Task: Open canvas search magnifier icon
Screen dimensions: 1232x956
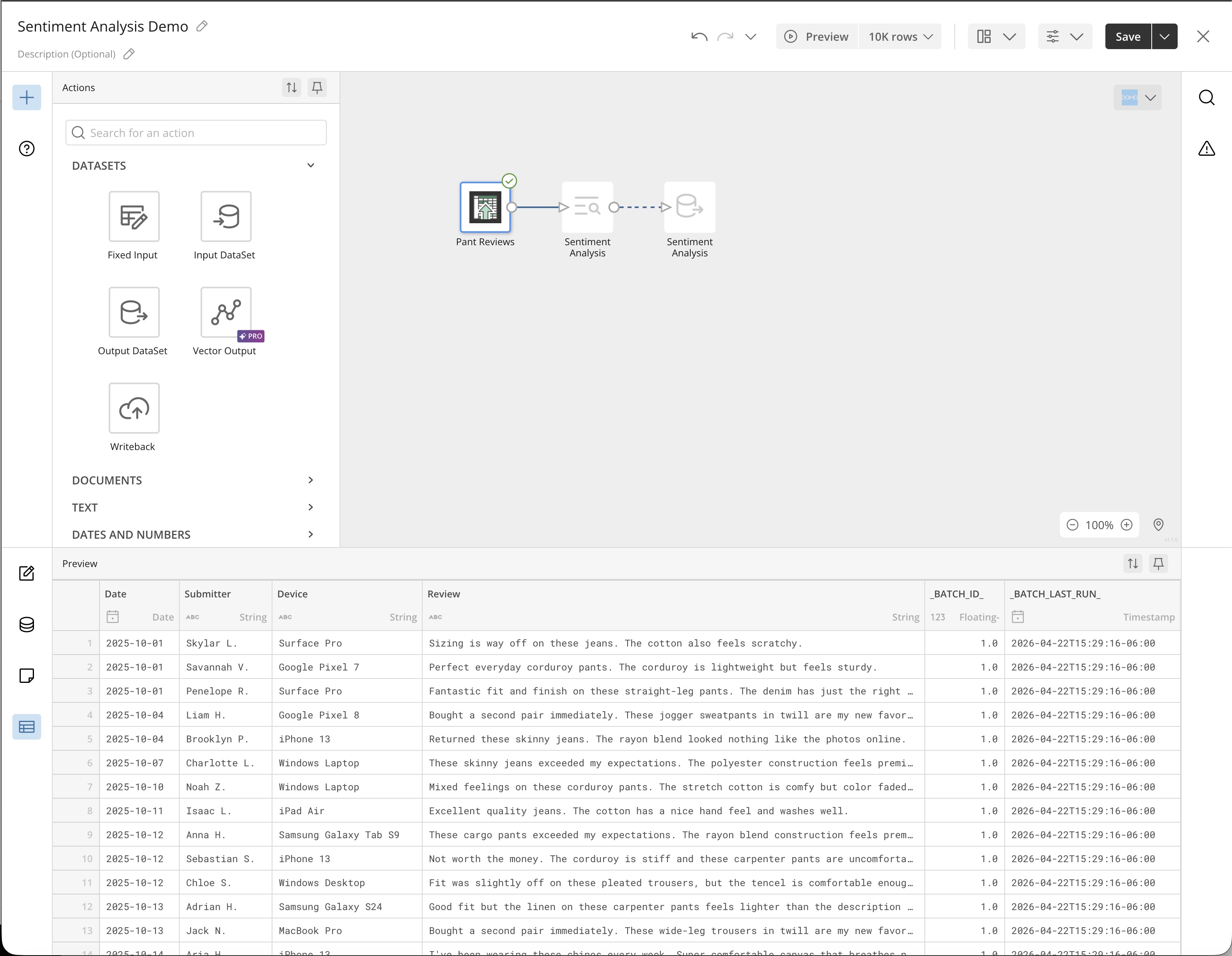Action: (x=1206, y=97)
